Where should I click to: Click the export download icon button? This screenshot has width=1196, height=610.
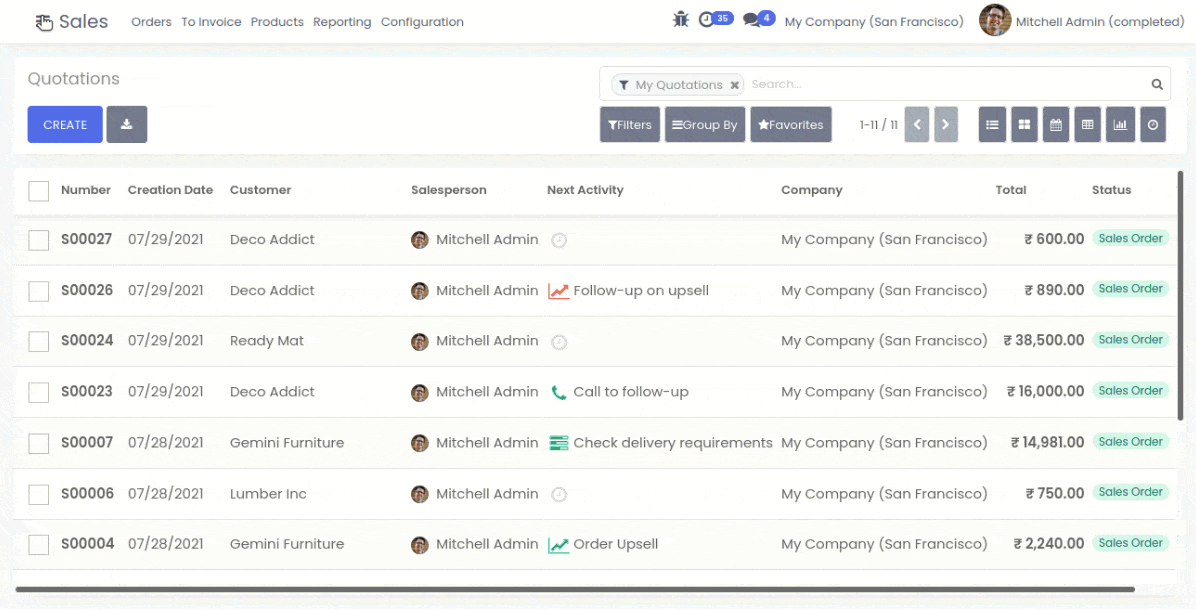click(x=127, y=125)
